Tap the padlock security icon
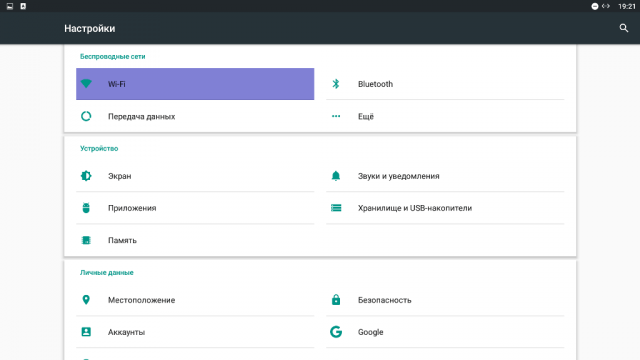Viewport: 640px width, 360px height. [336, 300]
